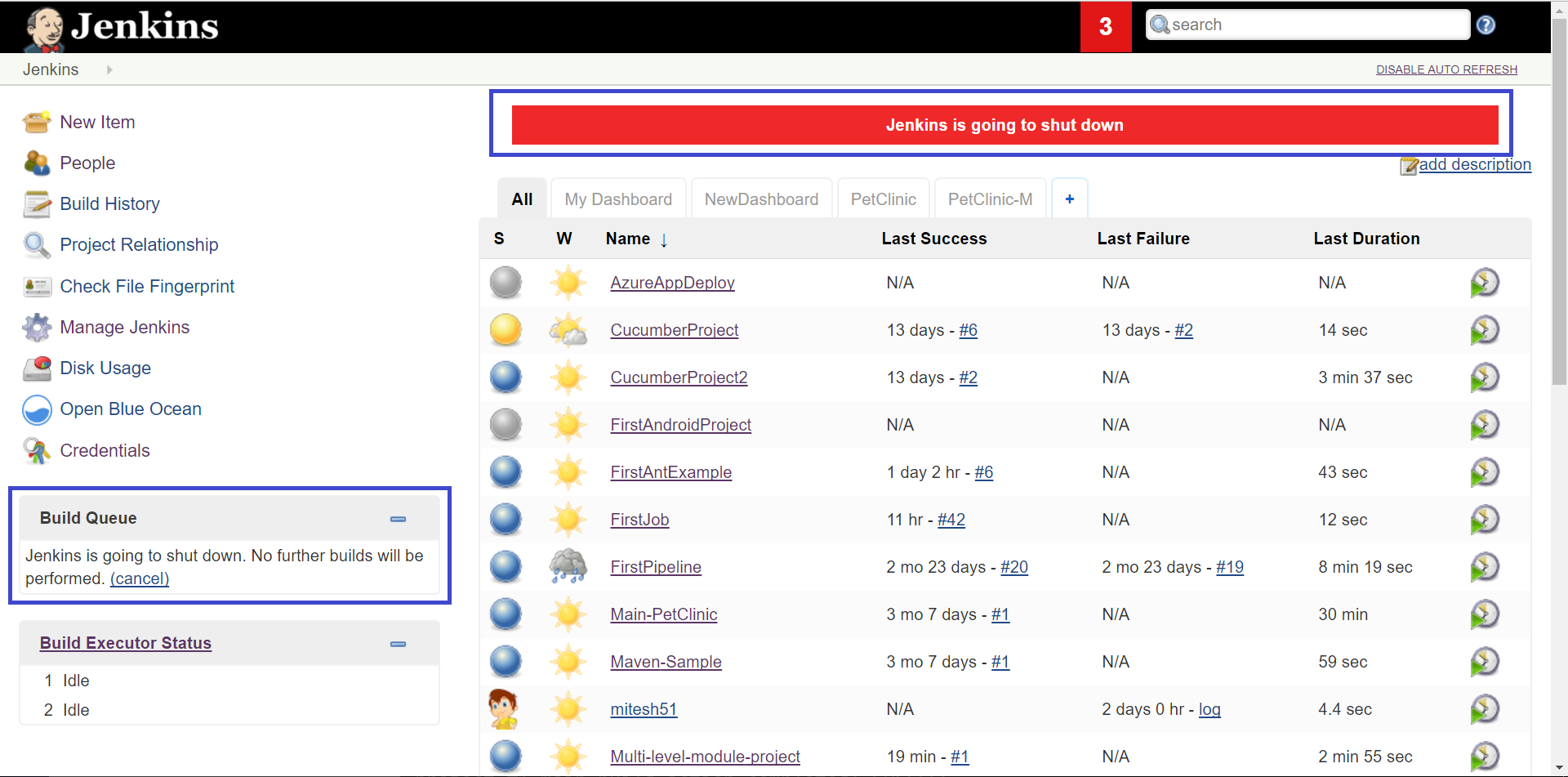The width and height of the screenshot is (1568, 777).
Task: Sort by the S status column
Action: pyautogui.click(x=499, y=239)
